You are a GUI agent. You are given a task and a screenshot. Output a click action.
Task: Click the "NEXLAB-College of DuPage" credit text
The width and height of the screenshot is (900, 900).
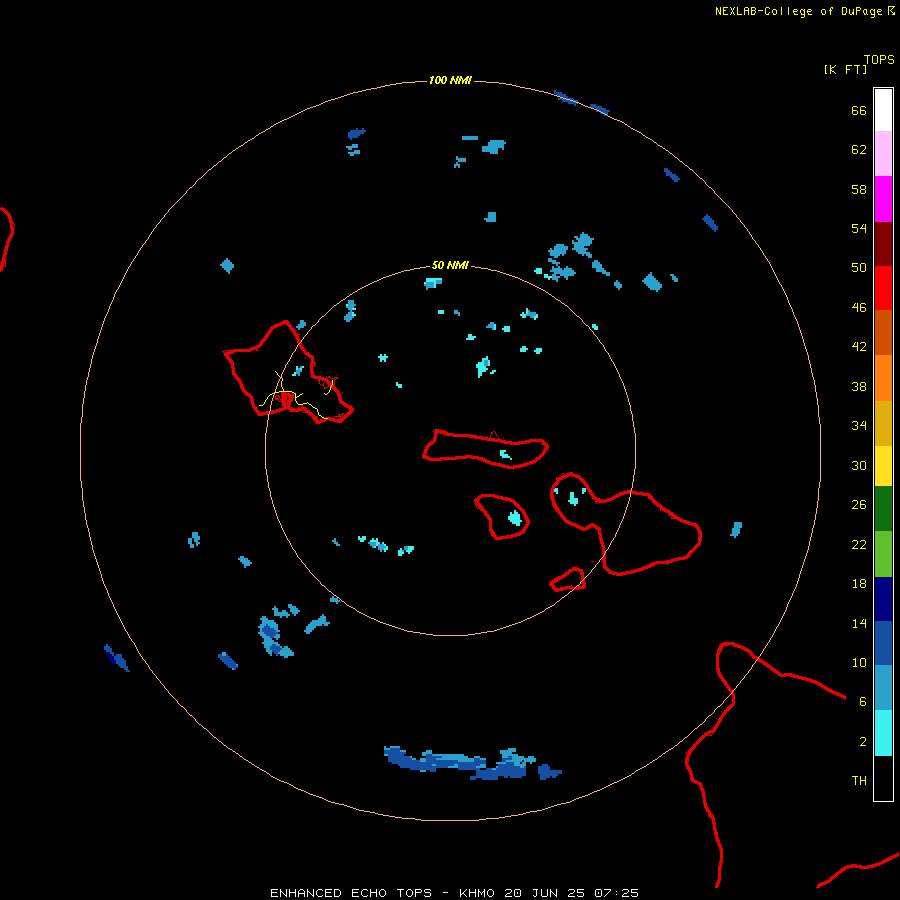tap(800, 11)
